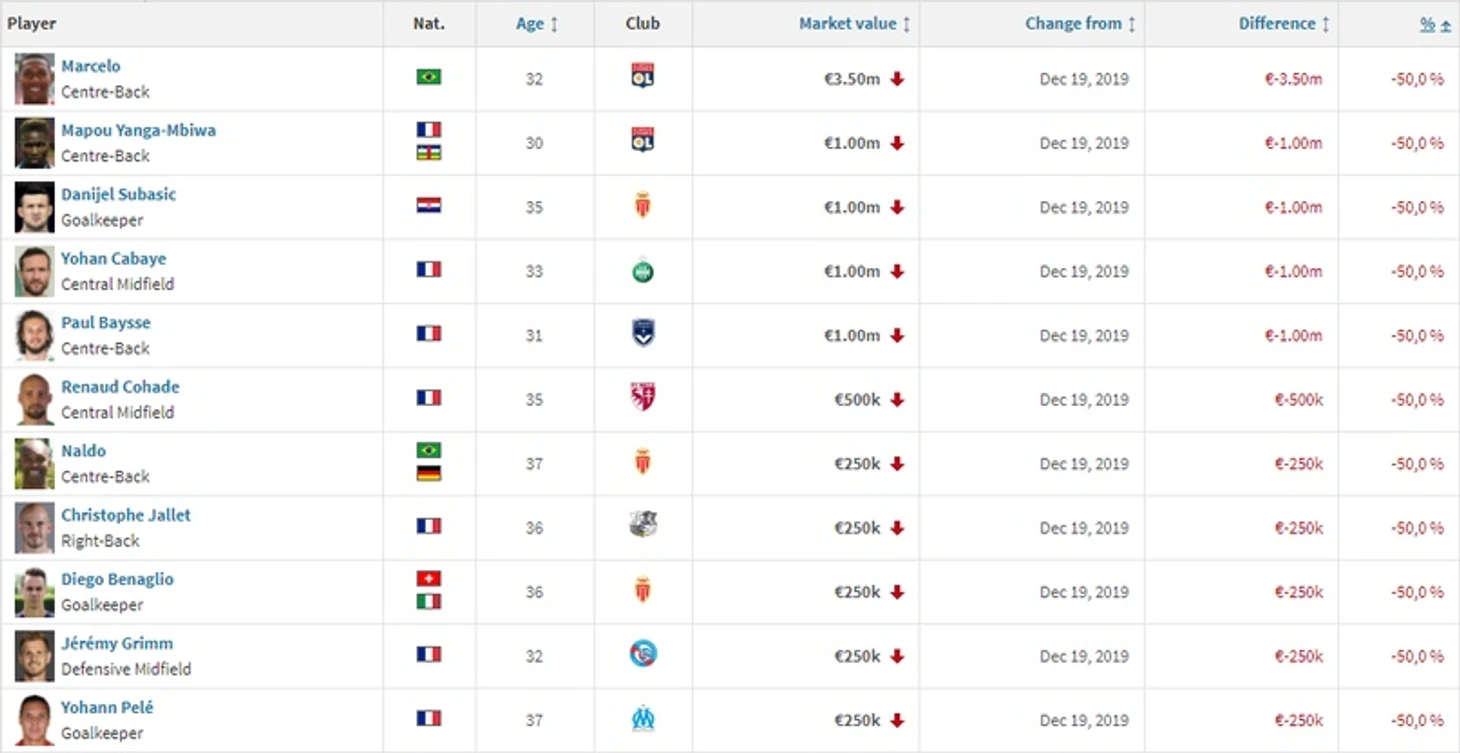The image size is (1460, 753).
Task: Click Croatia flag beside Danijel Subasic
Action: pyautogui.click(x=429, y=205)
